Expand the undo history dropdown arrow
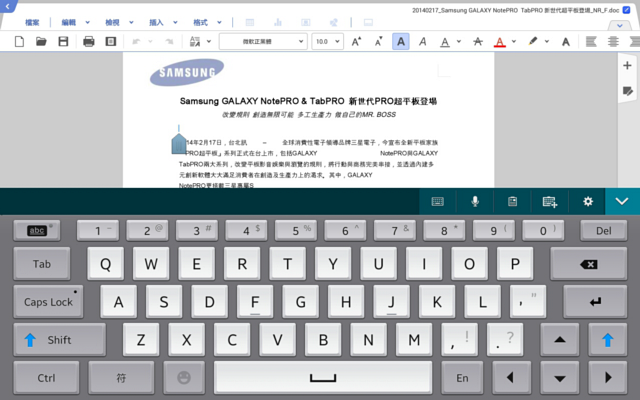This screenshot has height=400, width=640. pyautogui.click(x=150, y=41)
